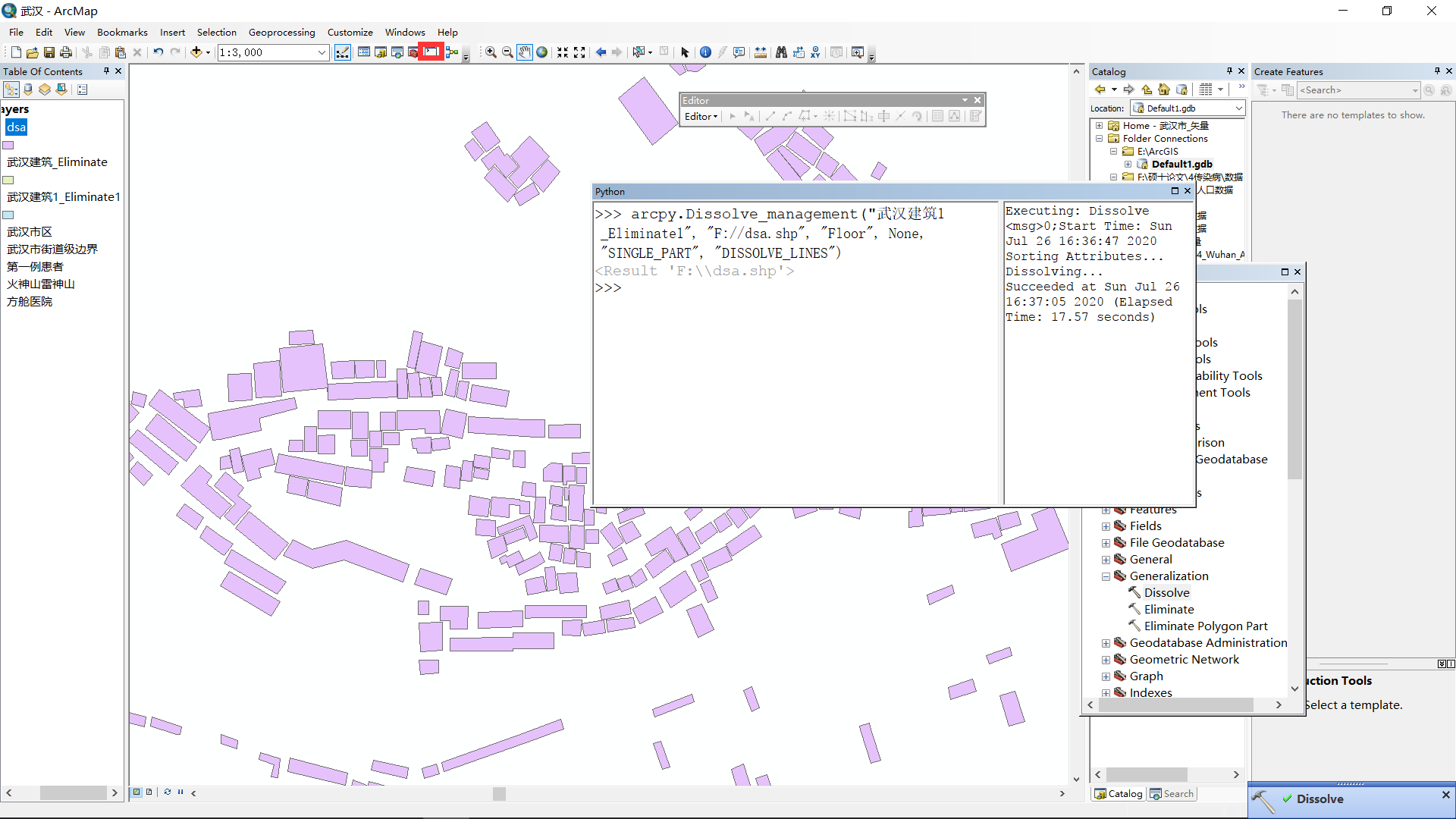Open the Python window from toolbar
The height and width of the screenshot is (819, 1456).
(x=431, y=52)
